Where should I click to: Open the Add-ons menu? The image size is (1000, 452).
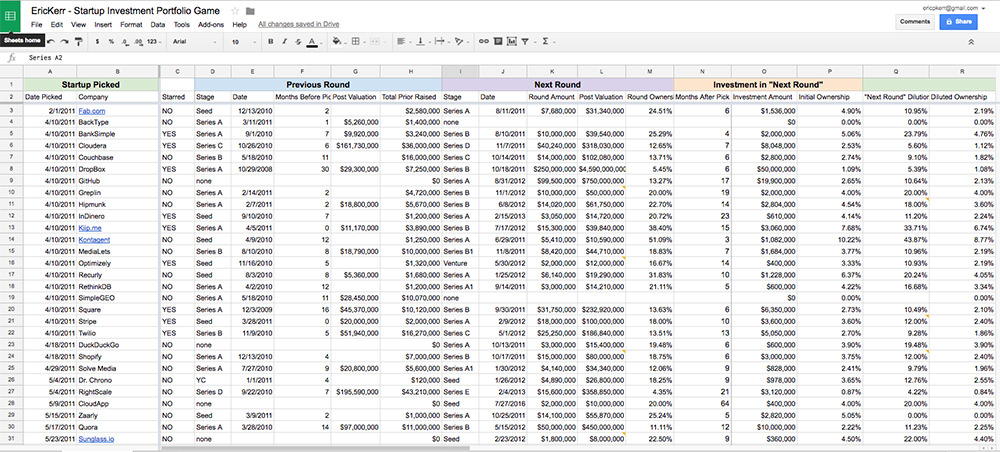[x=211, y=24]
